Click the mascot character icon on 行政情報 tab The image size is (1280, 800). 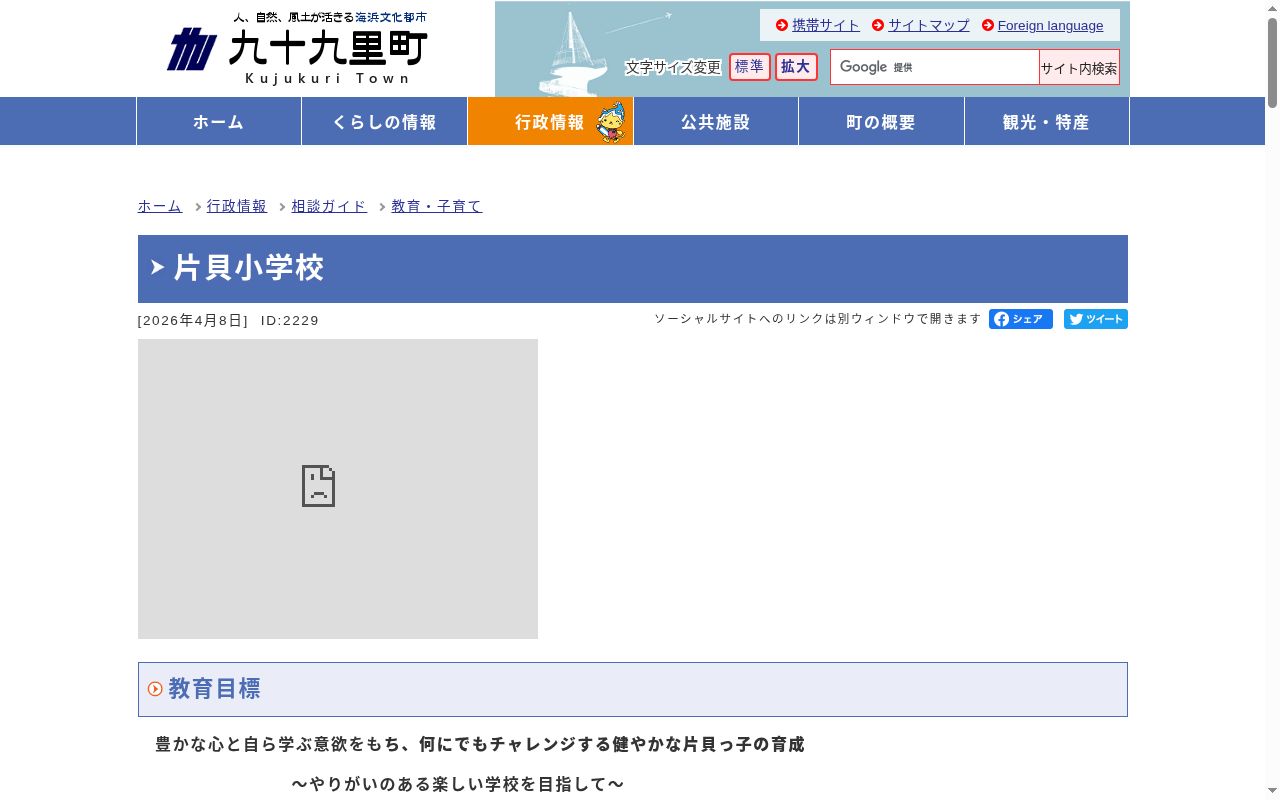click(x=611, y=122)
